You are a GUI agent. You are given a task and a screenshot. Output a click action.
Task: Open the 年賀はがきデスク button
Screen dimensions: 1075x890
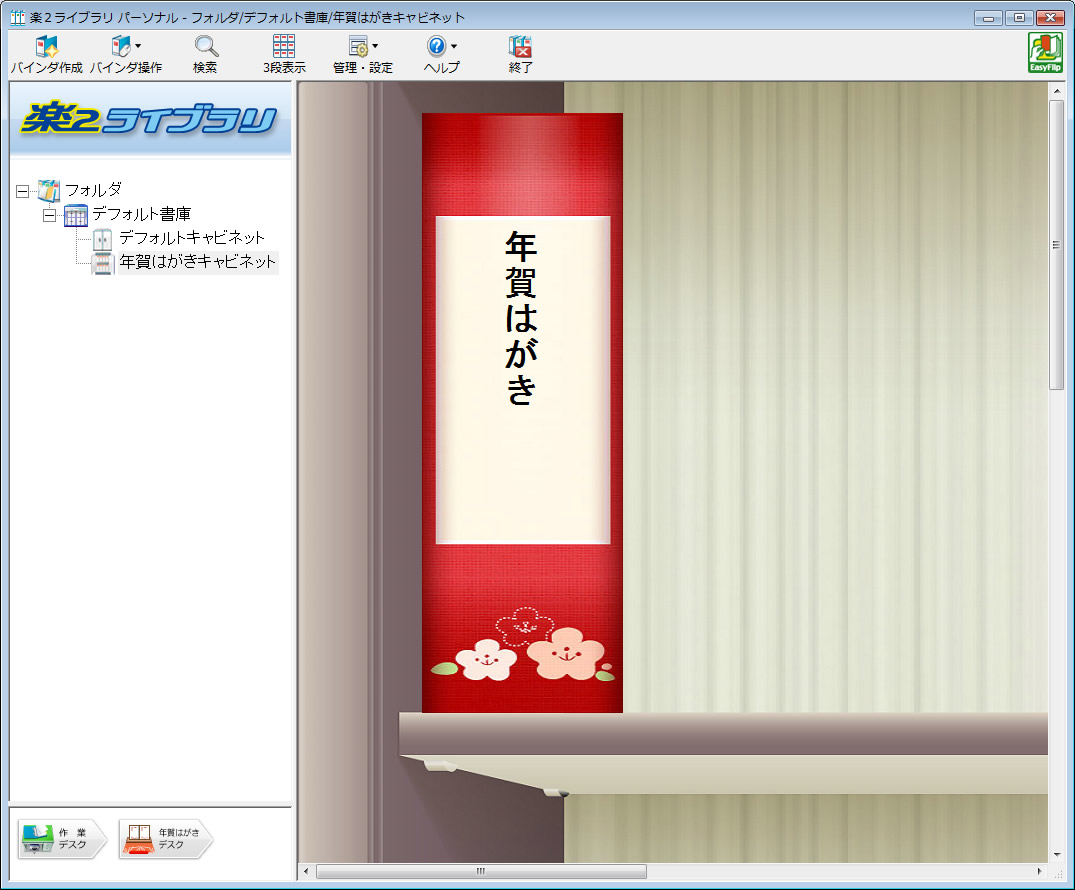(165, 839)
